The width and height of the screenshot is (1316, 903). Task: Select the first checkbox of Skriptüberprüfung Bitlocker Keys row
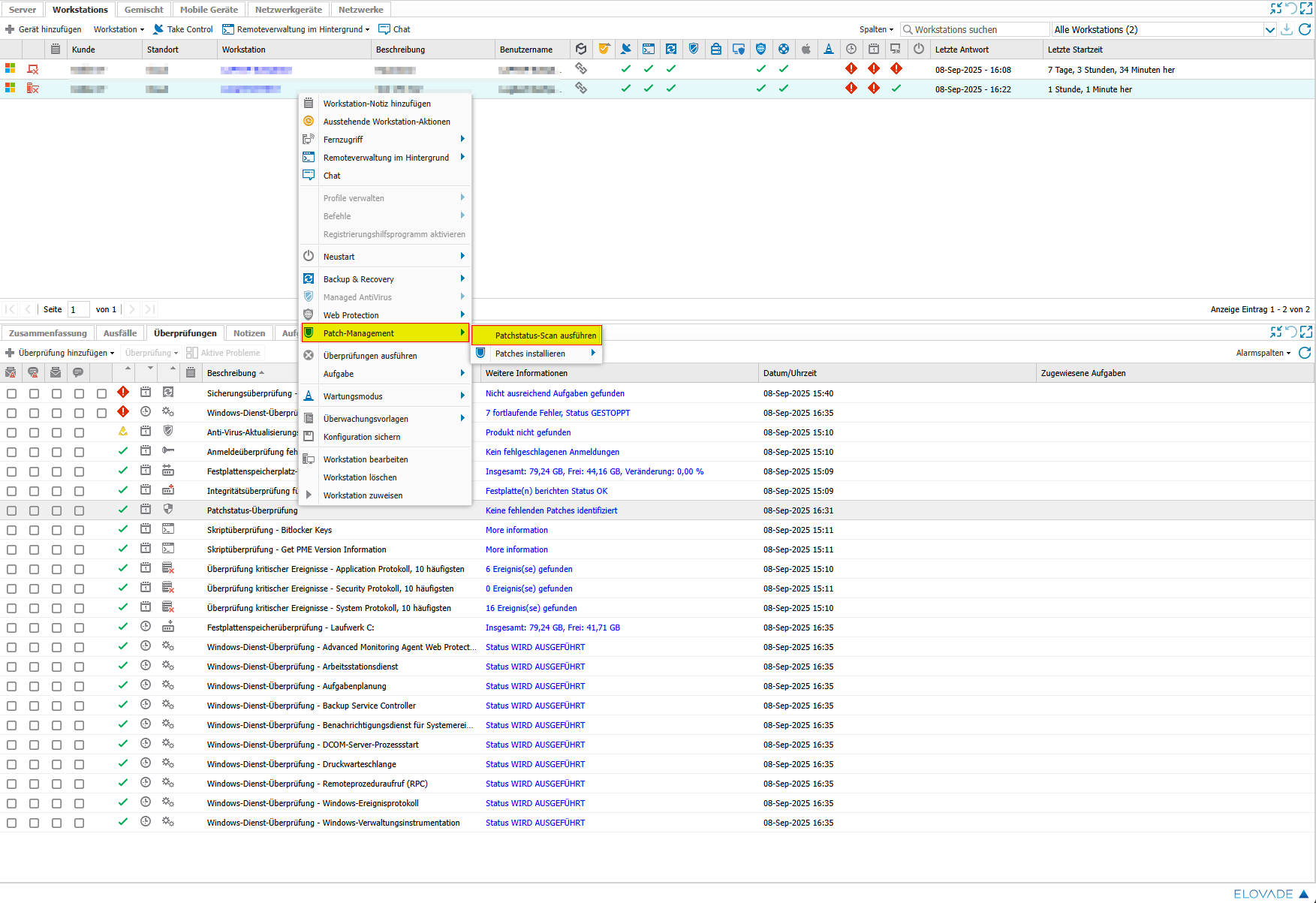pyautogui.click(x=11, y=530)
